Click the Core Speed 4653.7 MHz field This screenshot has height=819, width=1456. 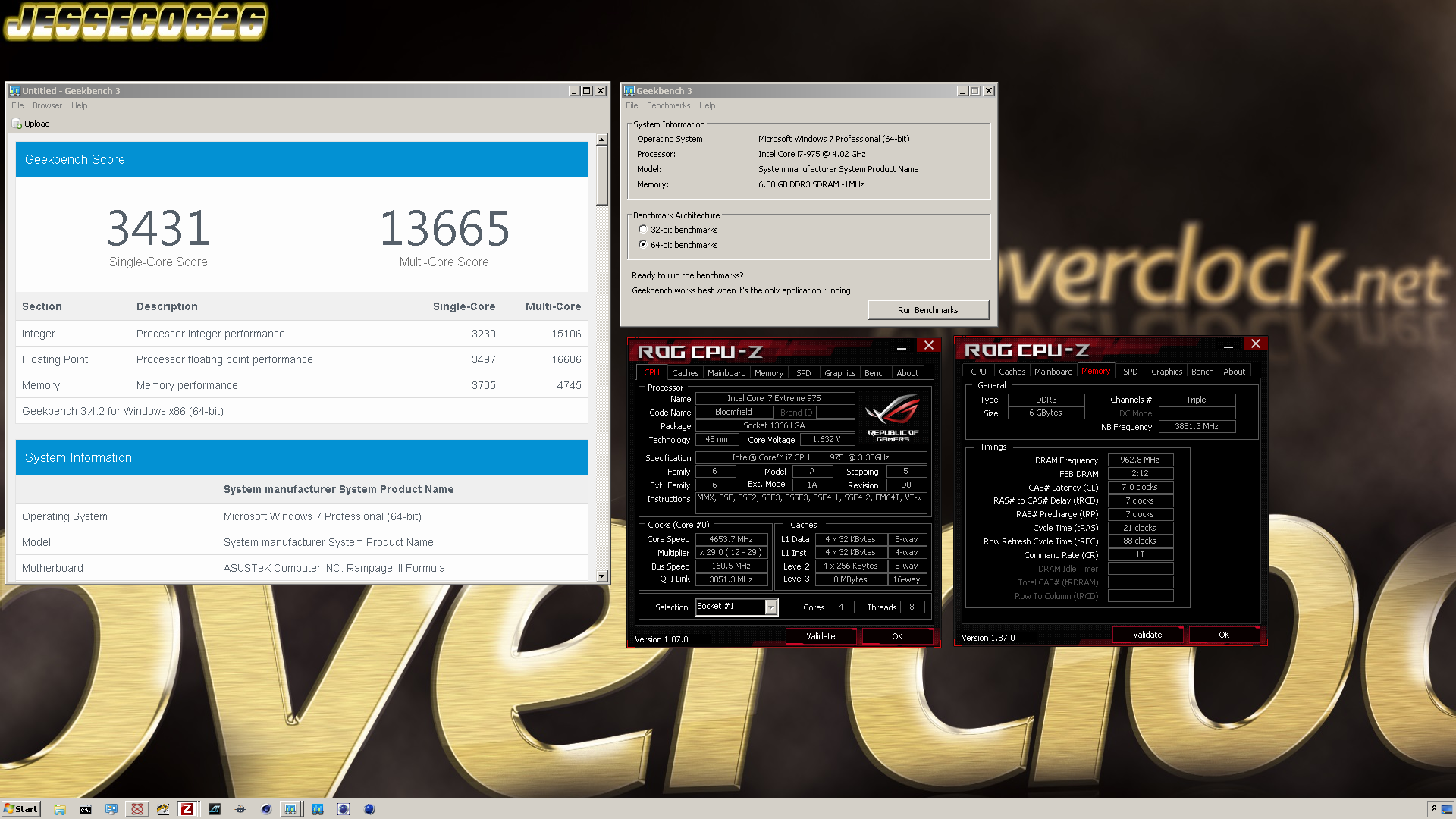731,539
